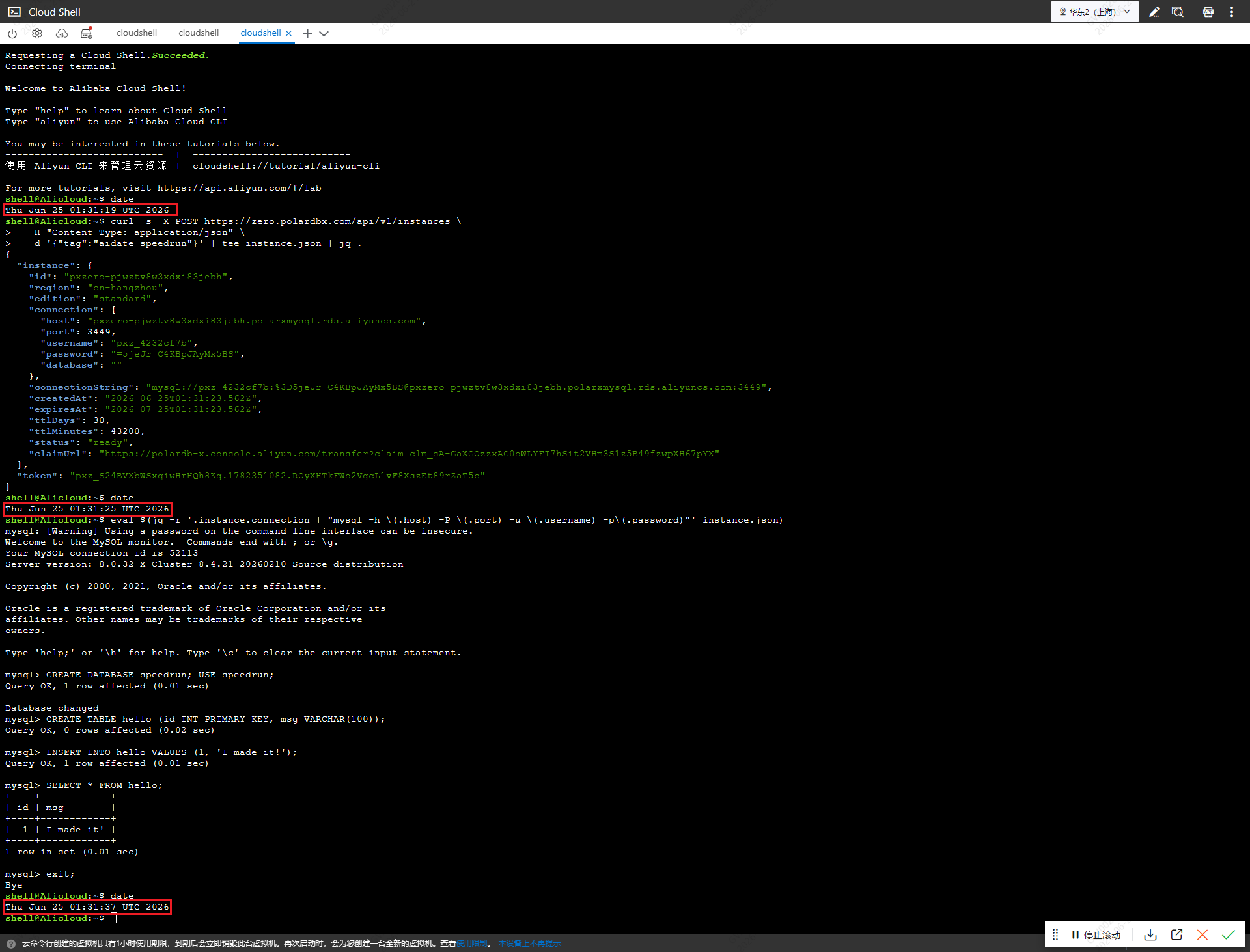Screen dimensions: 1250x952
Task: Click the 停止滚动 pause button
Action: (1096, 935)
